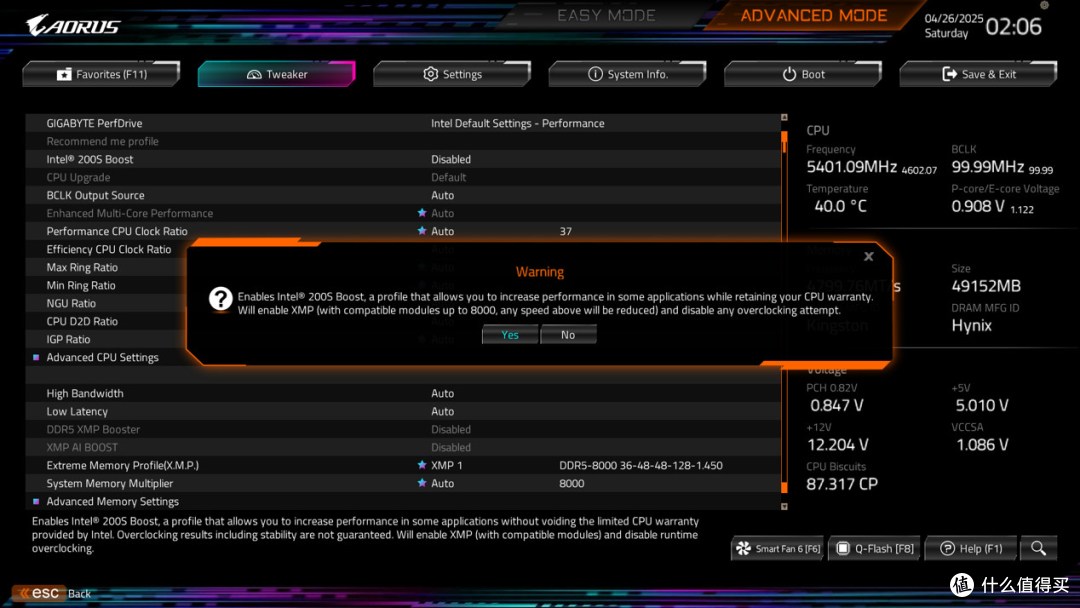The width and height of the screenshot is (1080, 608).
Task: Select the DDR5 XMP Booster row
Action: point(403,429)
